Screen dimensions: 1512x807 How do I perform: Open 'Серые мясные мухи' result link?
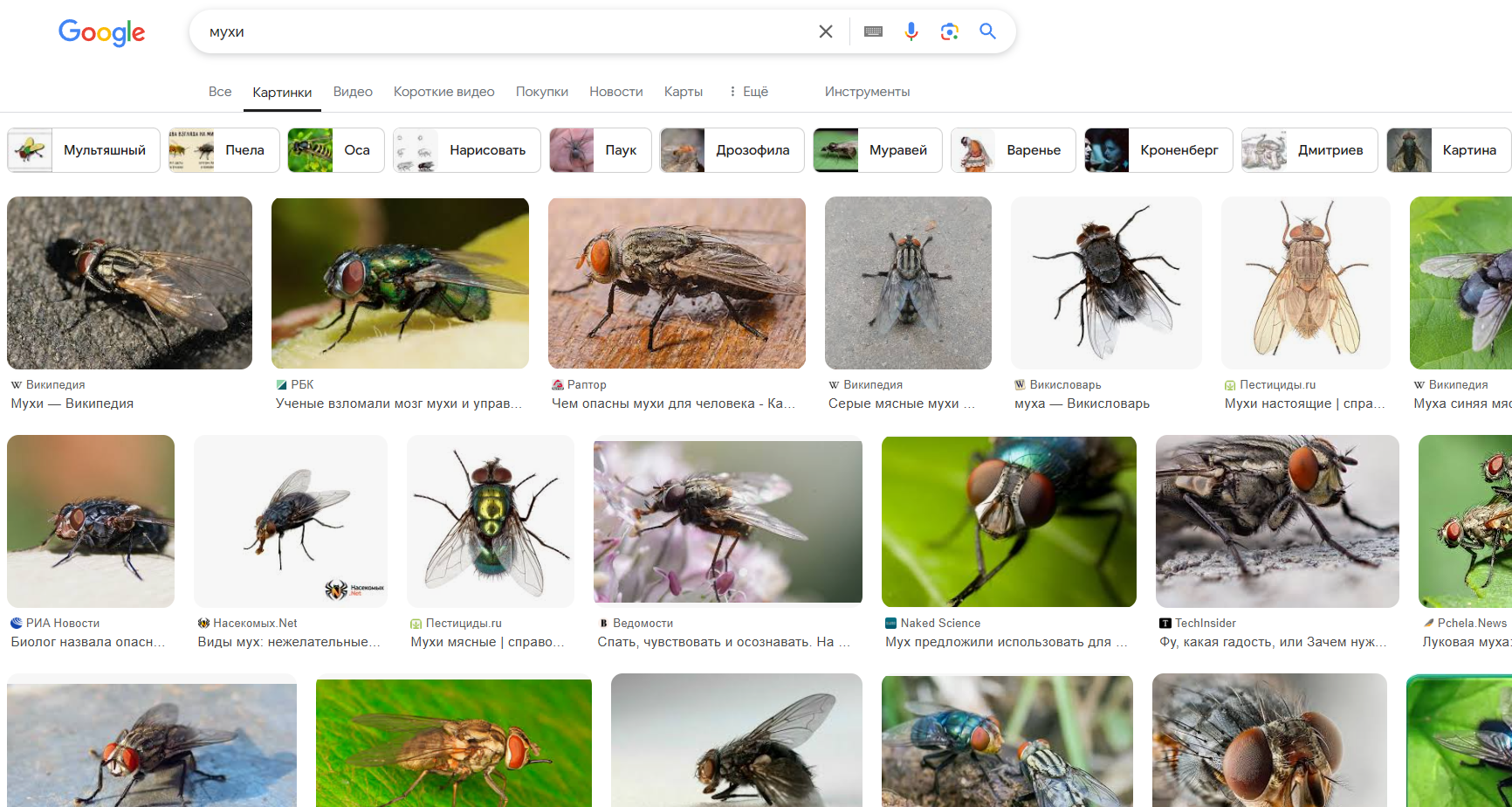tap(902, 403)
